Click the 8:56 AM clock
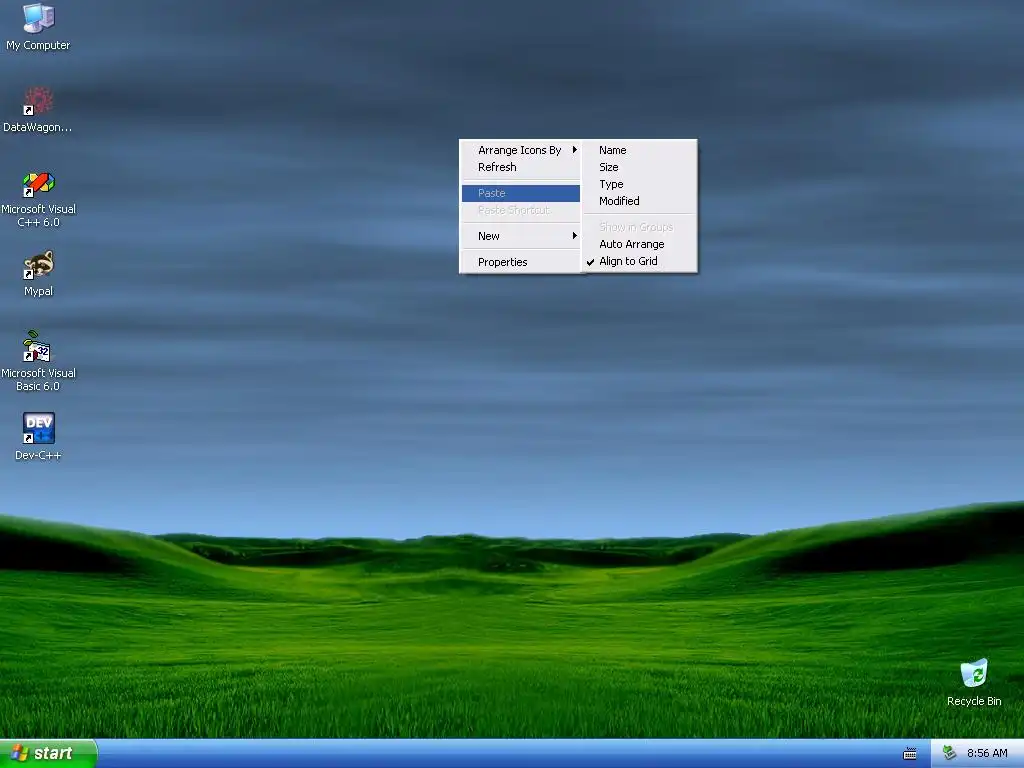This screenshot has height=768, width=1024. [987, 753]
